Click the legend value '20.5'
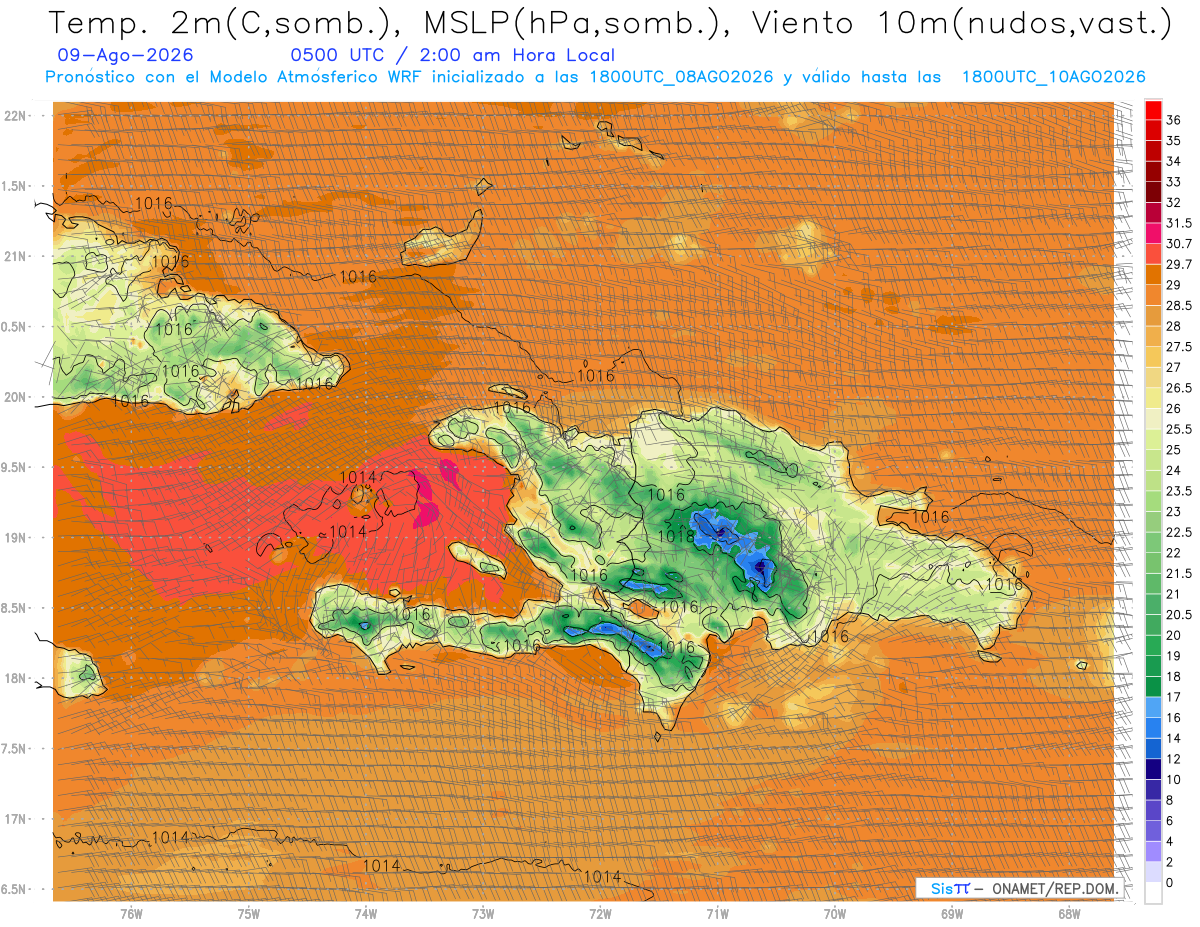This screenshot has height=927, width=1200. pos(1179,614)
